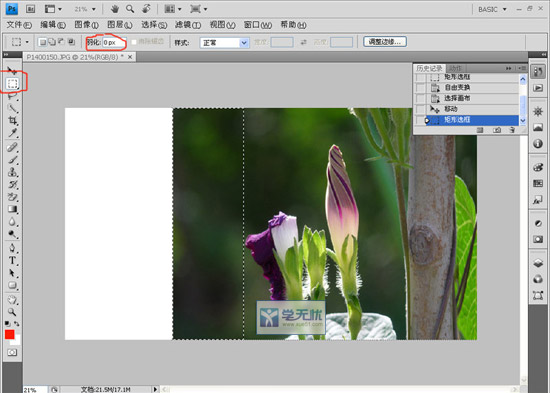Open the 样式 style dropdown showing 正常

(x=224, y=43)
